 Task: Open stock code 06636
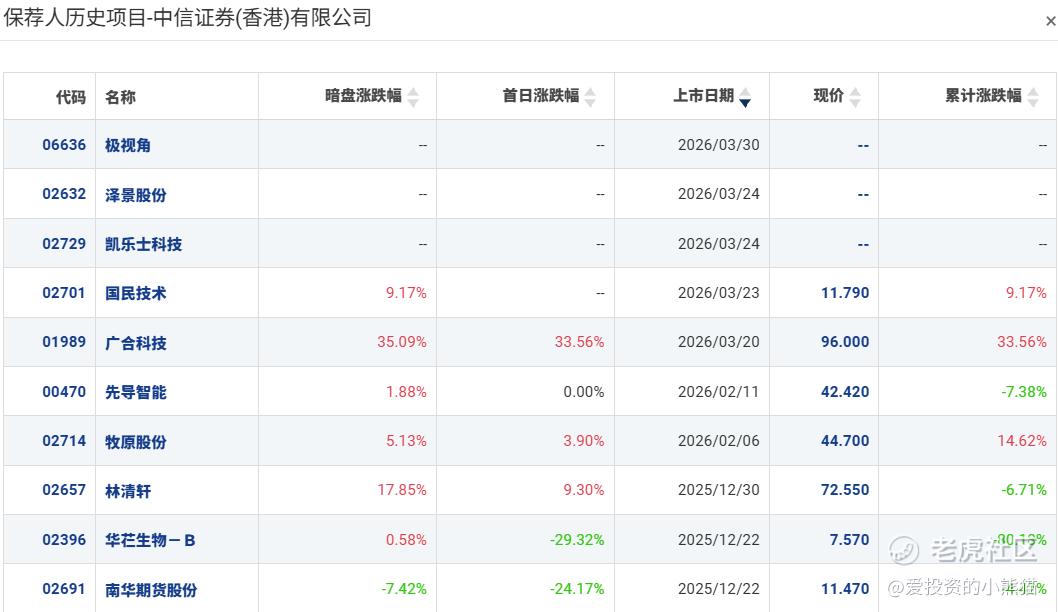pyautogui.click(x=64, y=145)
